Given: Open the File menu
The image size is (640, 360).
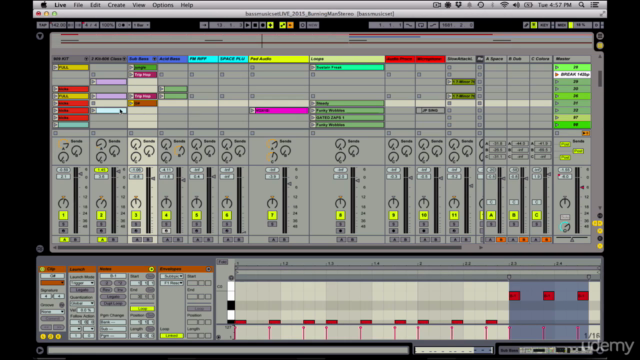Looking at the screenshot, I should (78, 5).
